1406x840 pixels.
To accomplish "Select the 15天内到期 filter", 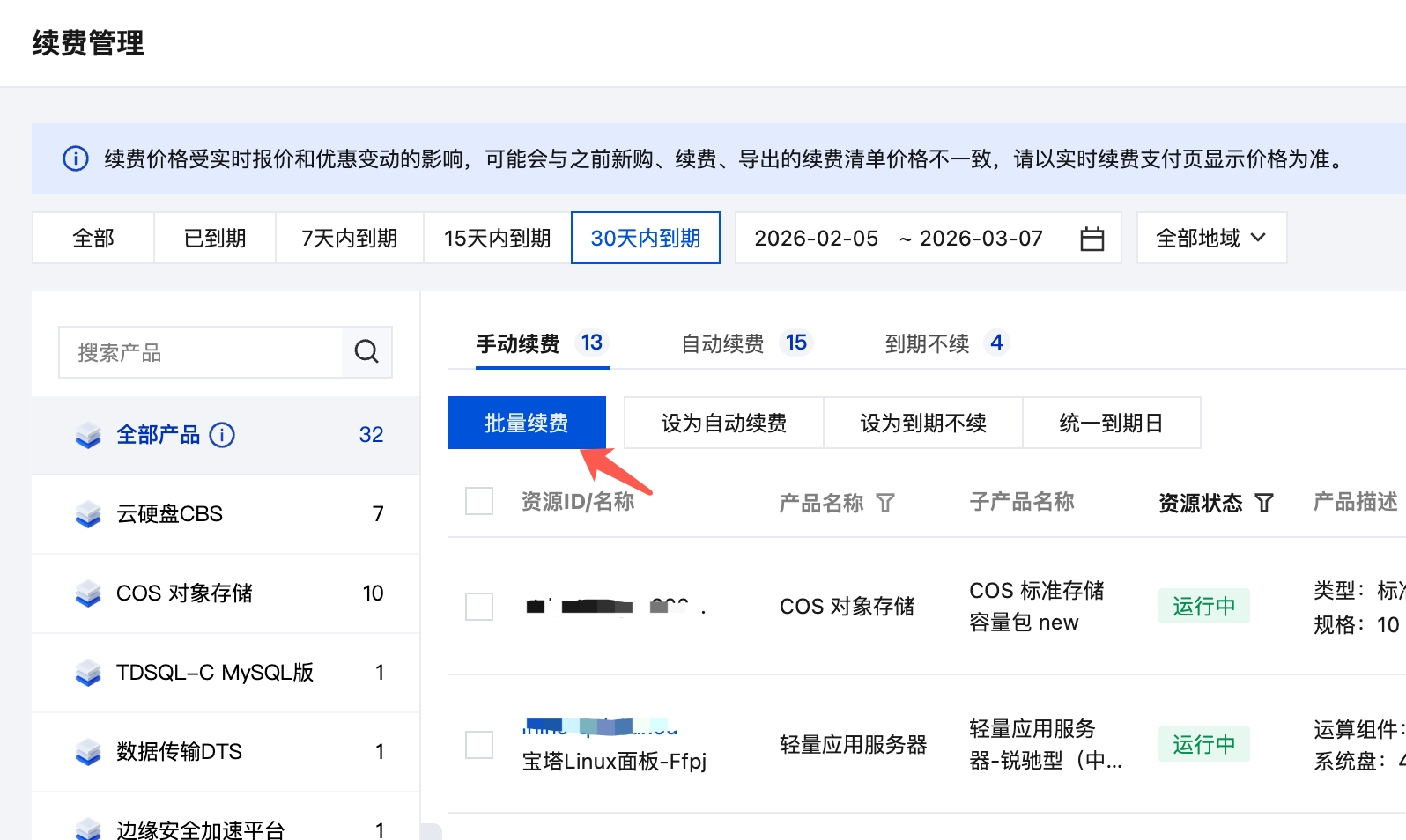I will click(x=498, y=238).
